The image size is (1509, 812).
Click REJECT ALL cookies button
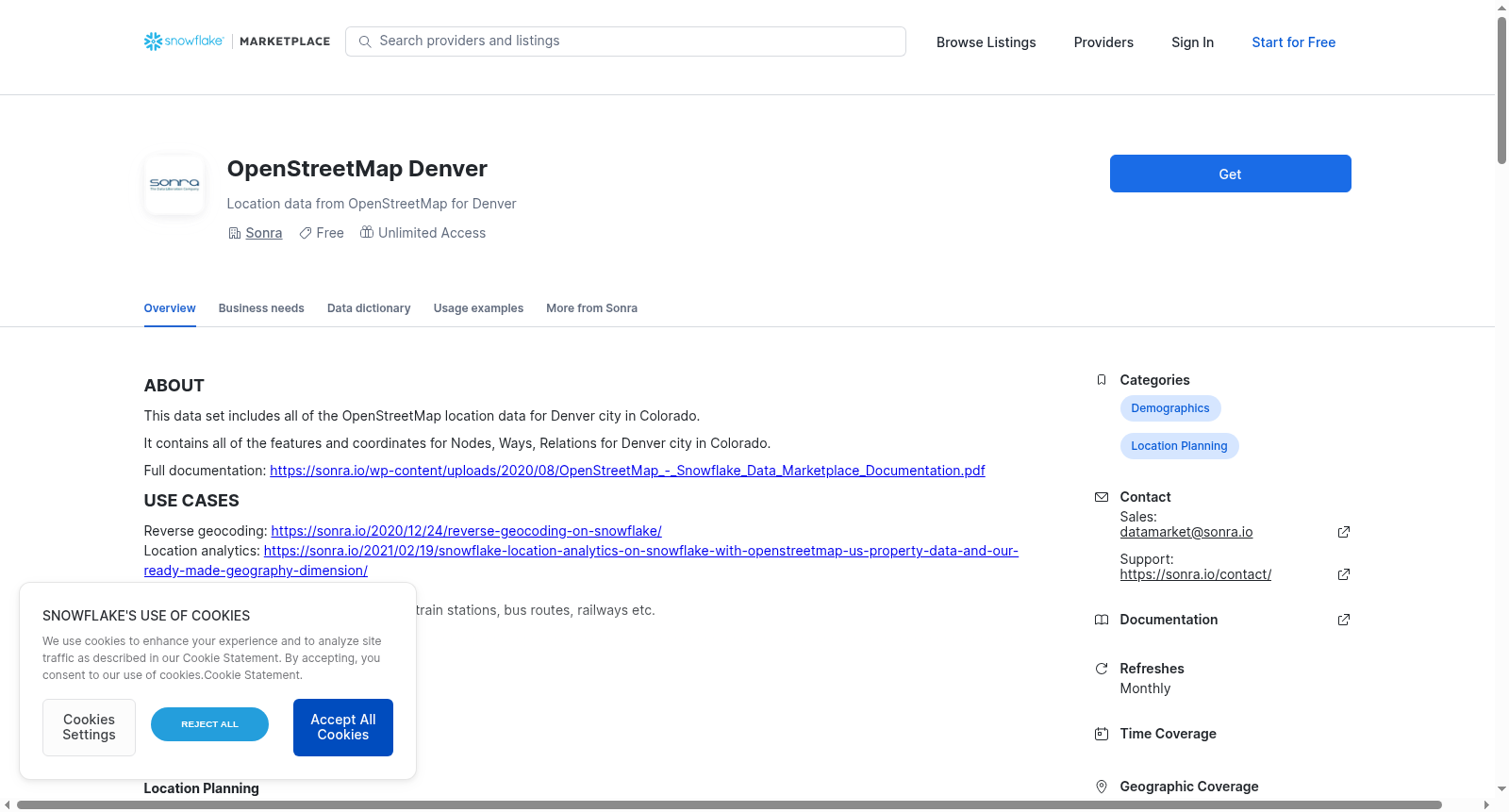click(x=209, y=724)
